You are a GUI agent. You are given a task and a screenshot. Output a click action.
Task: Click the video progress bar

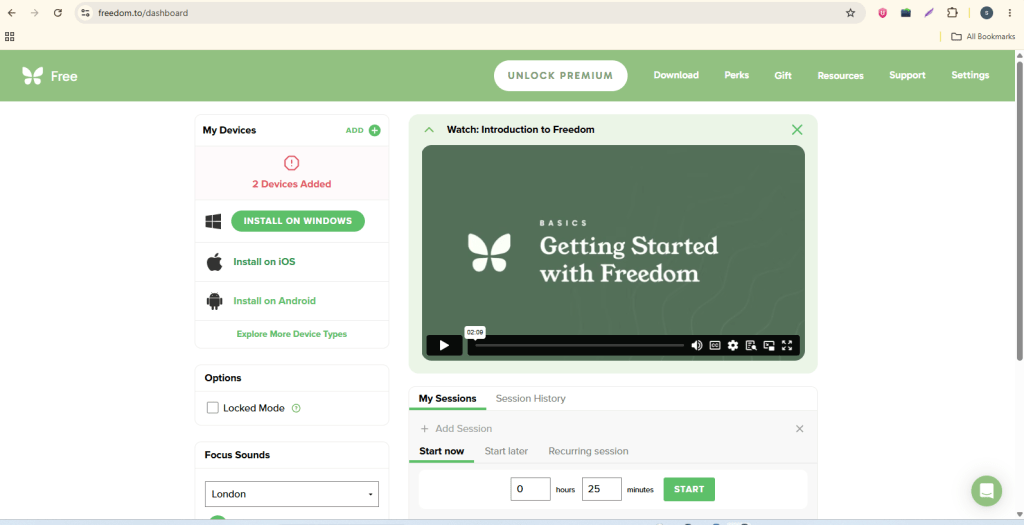coord(579,345)
